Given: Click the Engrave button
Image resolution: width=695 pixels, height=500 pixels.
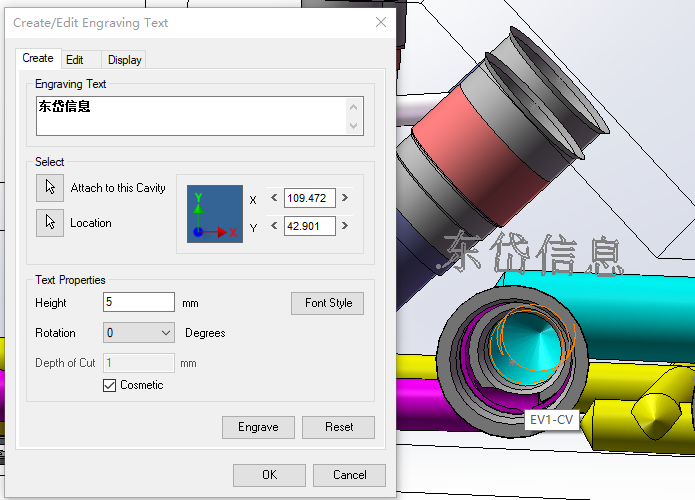Looking at the screenshot, I should tap(258, 427).
